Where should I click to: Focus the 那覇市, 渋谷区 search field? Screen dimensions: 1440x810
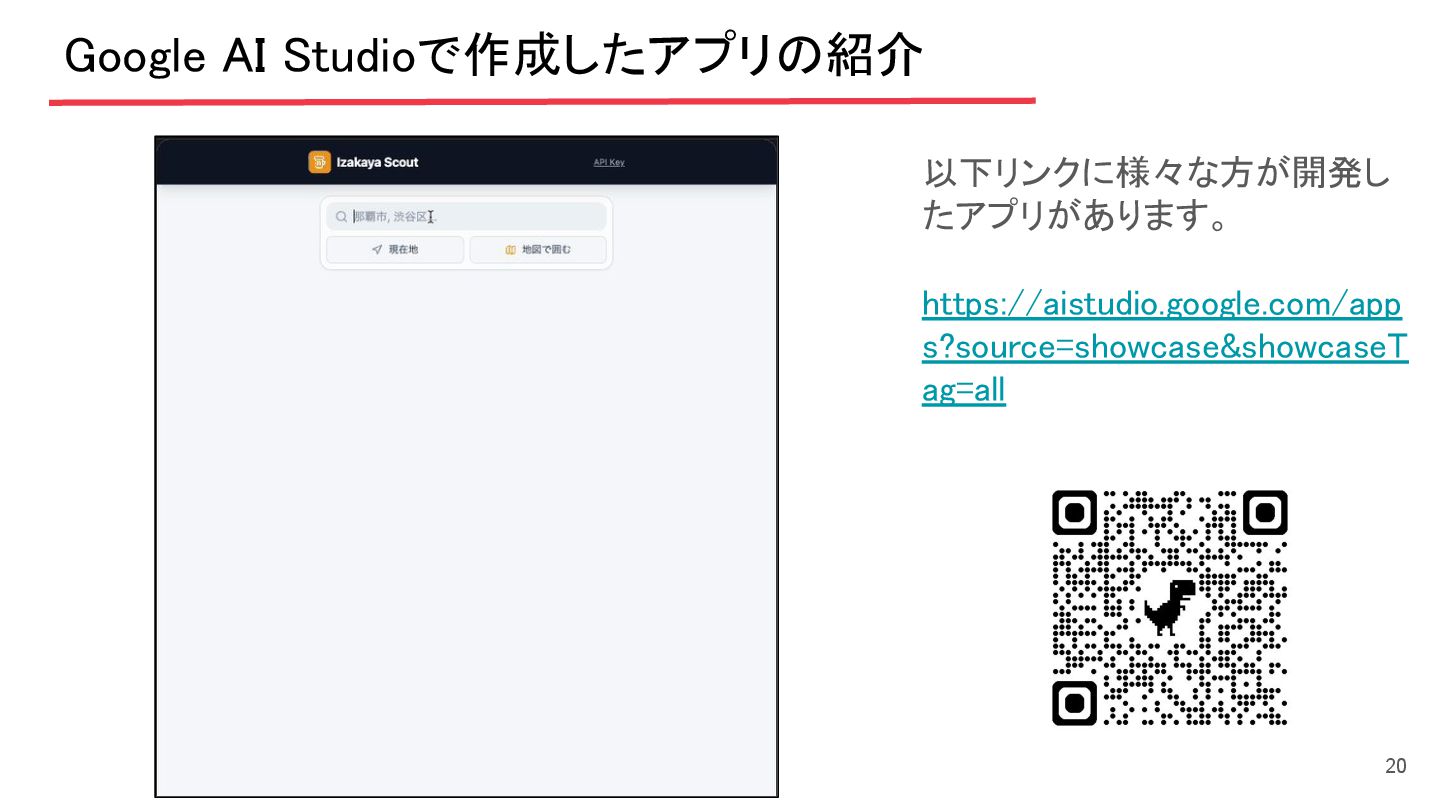point(466,217)
